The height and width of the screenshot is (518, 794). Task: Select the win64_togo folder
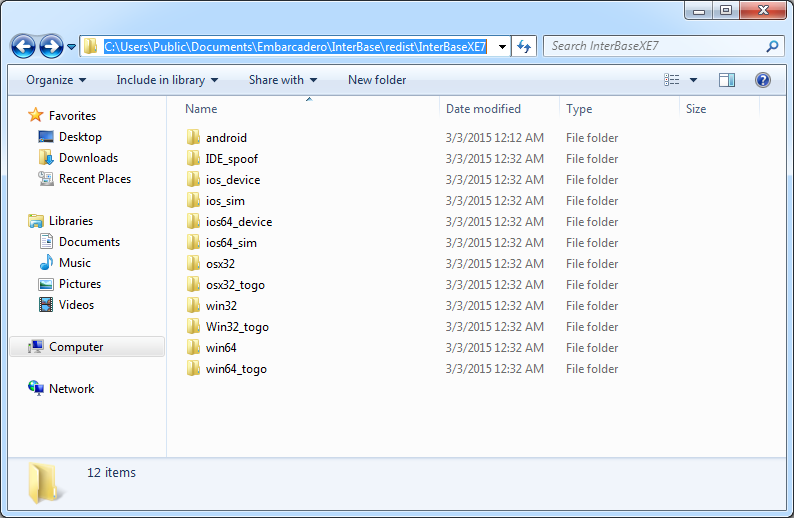point(236,369)
